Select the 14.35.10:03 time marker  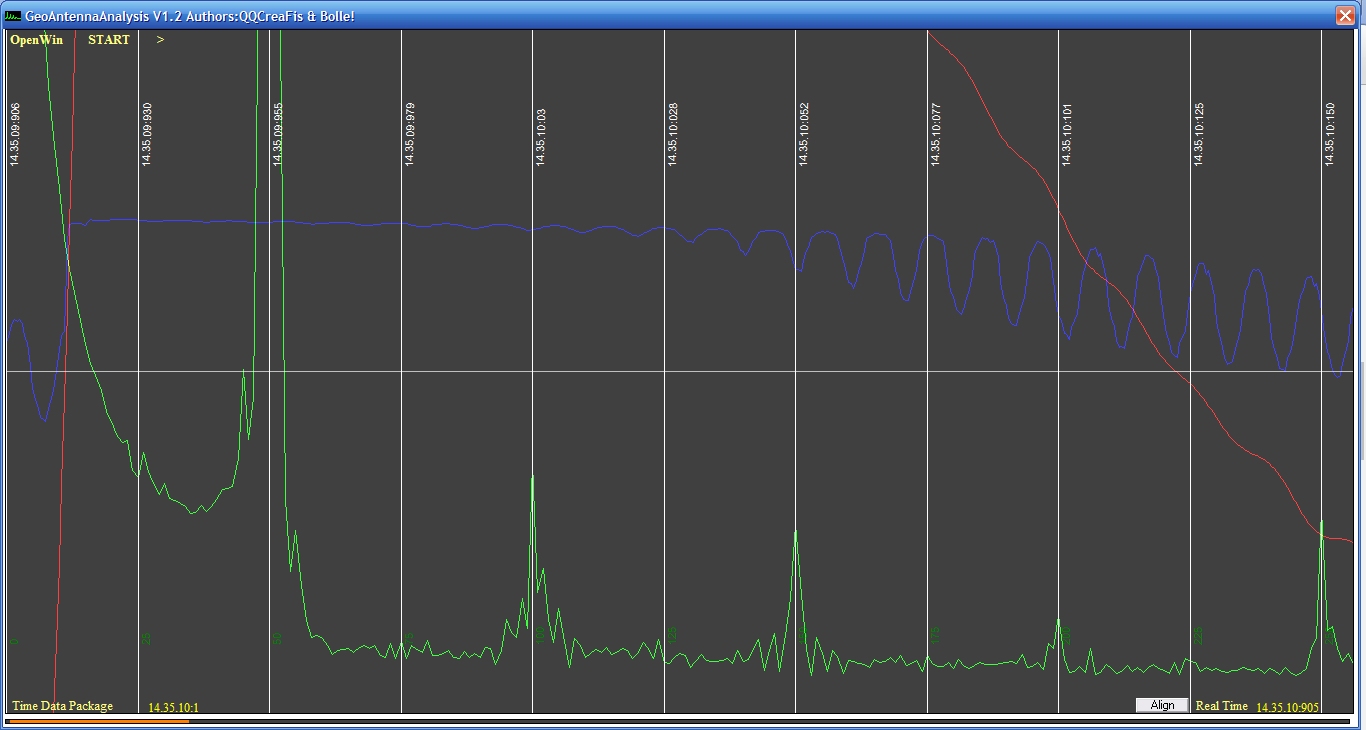click(x=541, y=137)
